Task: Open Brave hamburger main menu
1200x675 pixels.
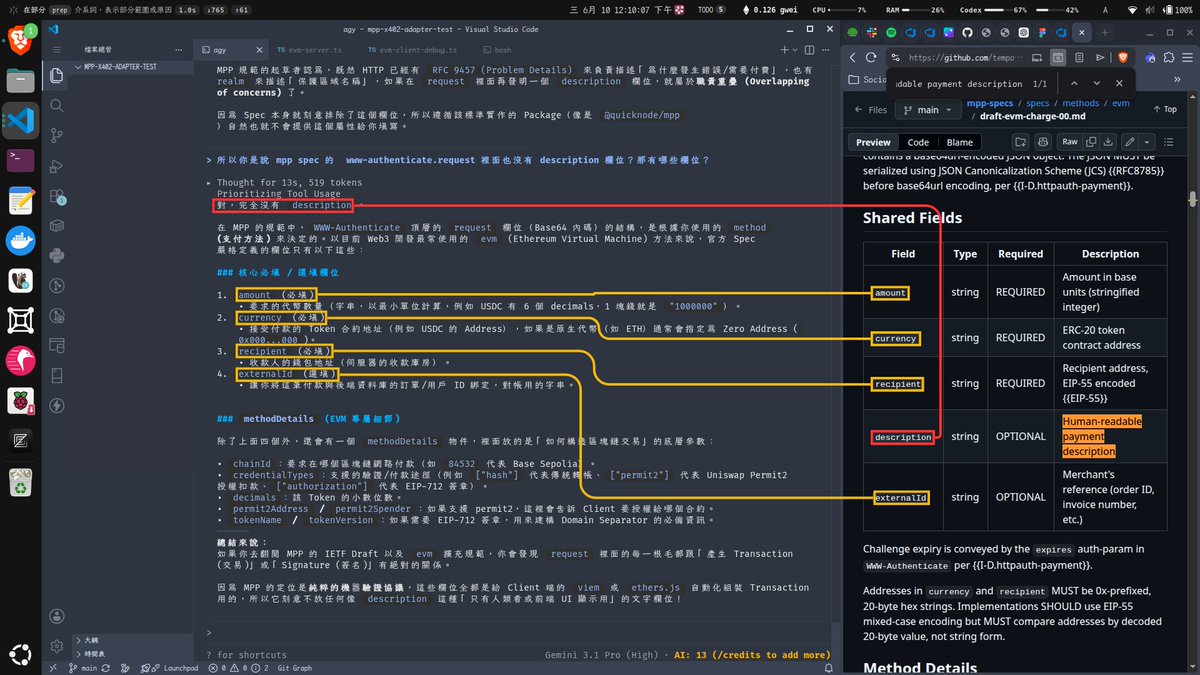Action: pyautogui.click(x=1187, y=58)
